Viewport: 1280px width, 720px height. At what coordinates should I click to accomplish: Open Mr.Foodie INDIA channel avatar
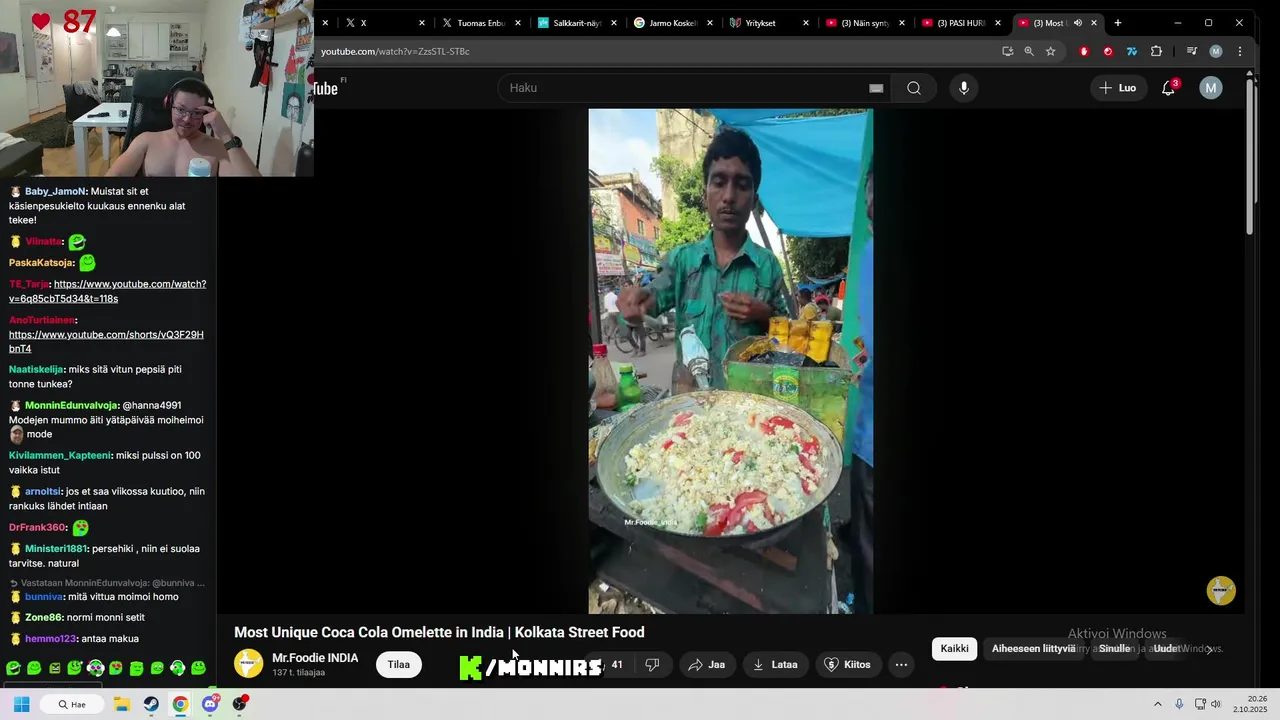pos(248,664)
